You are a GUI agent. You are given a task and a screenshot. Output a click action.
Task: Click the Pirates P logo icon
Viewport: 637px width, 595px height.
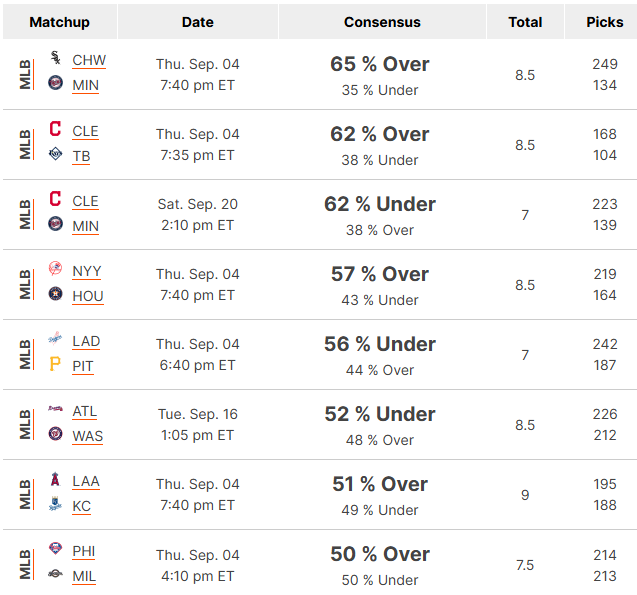pyautogui.click(x=55, y=363)
